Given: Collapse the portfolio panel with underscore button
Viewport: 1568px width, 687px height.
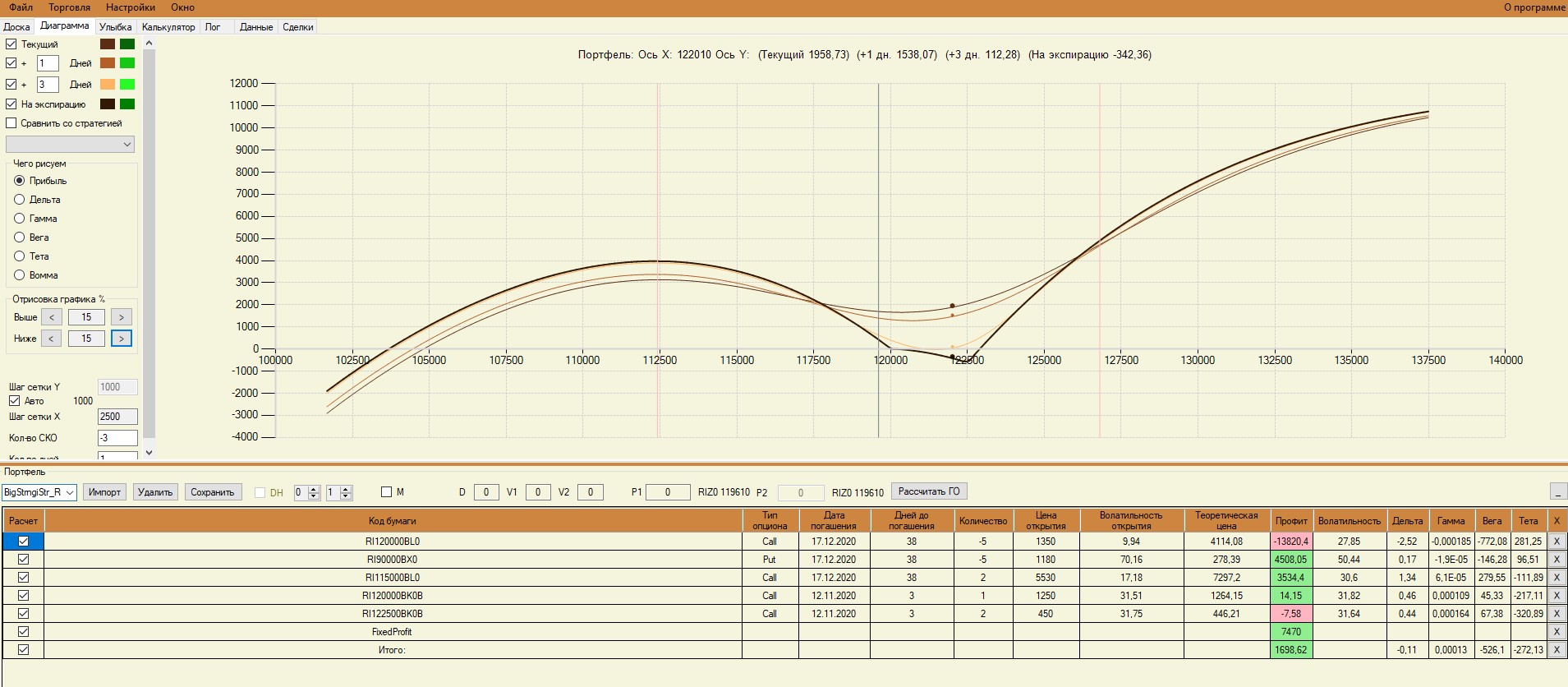Looking at the screenshot, I should click(1558, 491).
